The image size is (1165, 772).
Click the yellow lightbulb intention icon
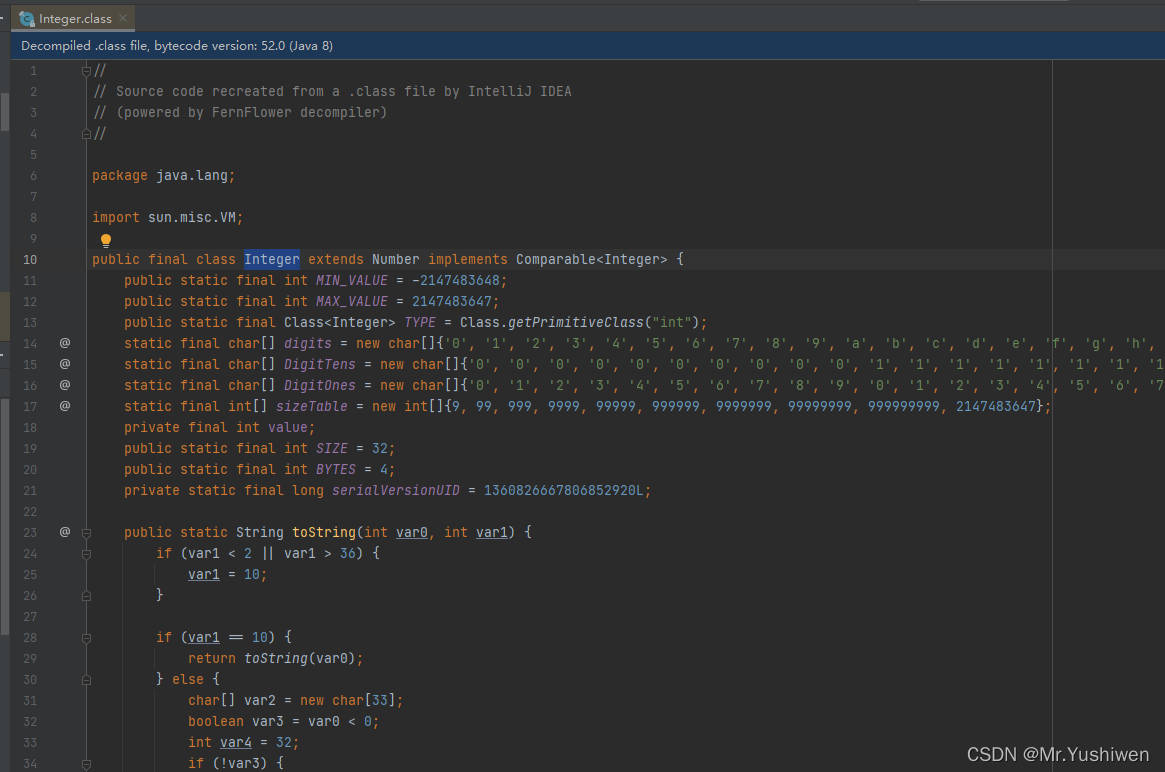(x=106, y=241)
